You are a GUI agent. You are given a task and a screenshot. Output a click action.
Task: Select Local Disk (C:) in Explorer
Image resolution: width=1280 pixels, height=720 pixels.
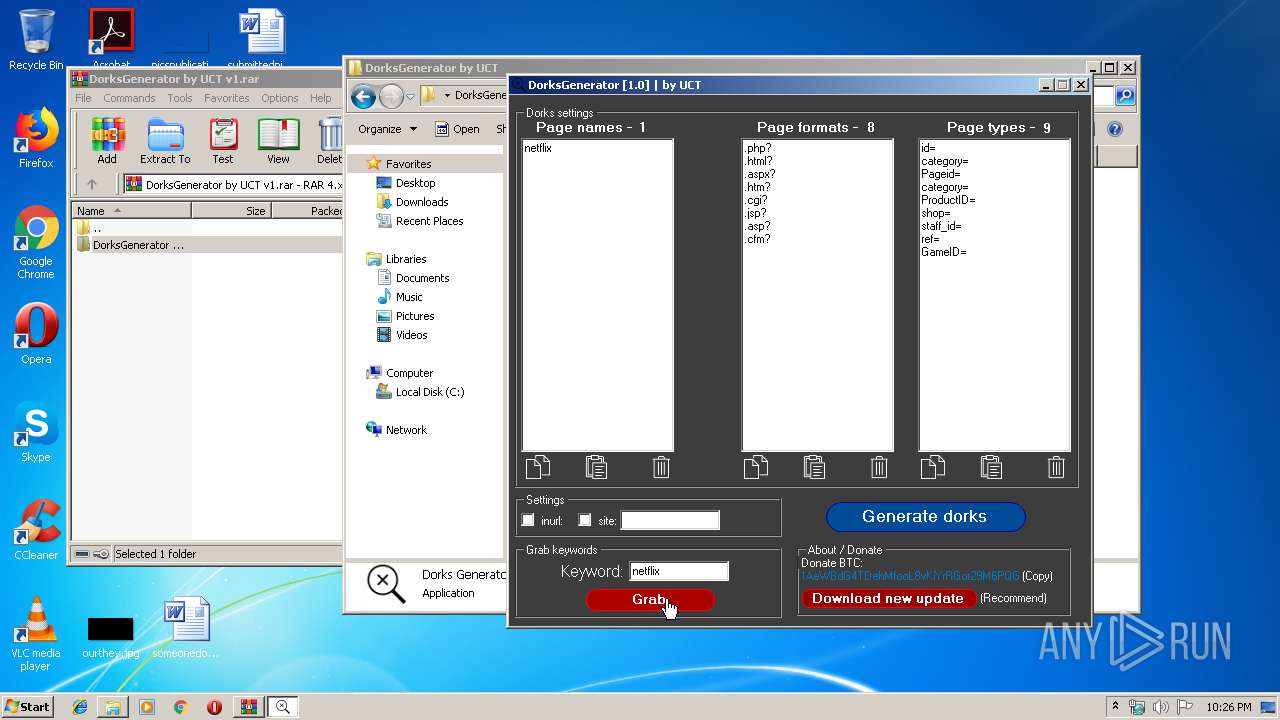429,392
